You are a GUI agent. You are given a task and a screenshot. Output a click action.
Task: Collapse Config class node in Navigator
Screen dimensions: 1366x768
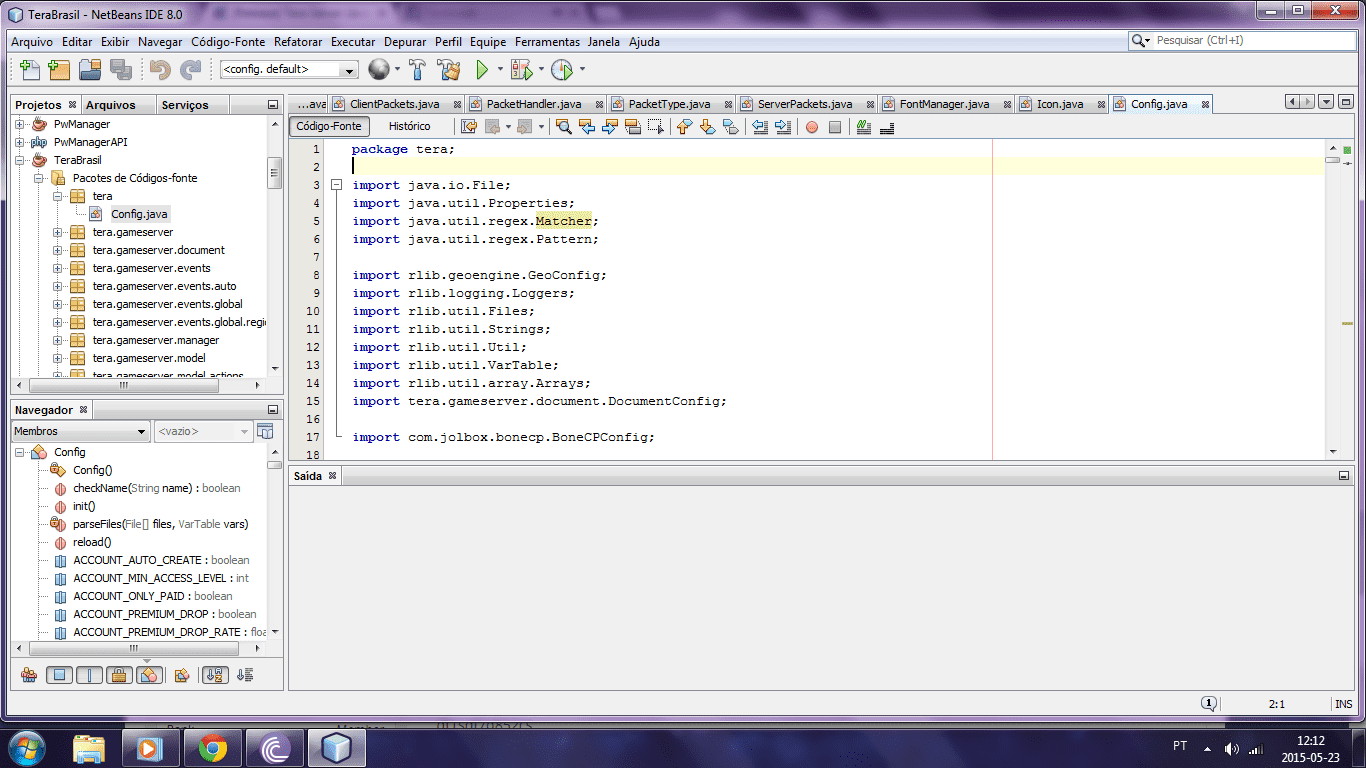[19, 452]
